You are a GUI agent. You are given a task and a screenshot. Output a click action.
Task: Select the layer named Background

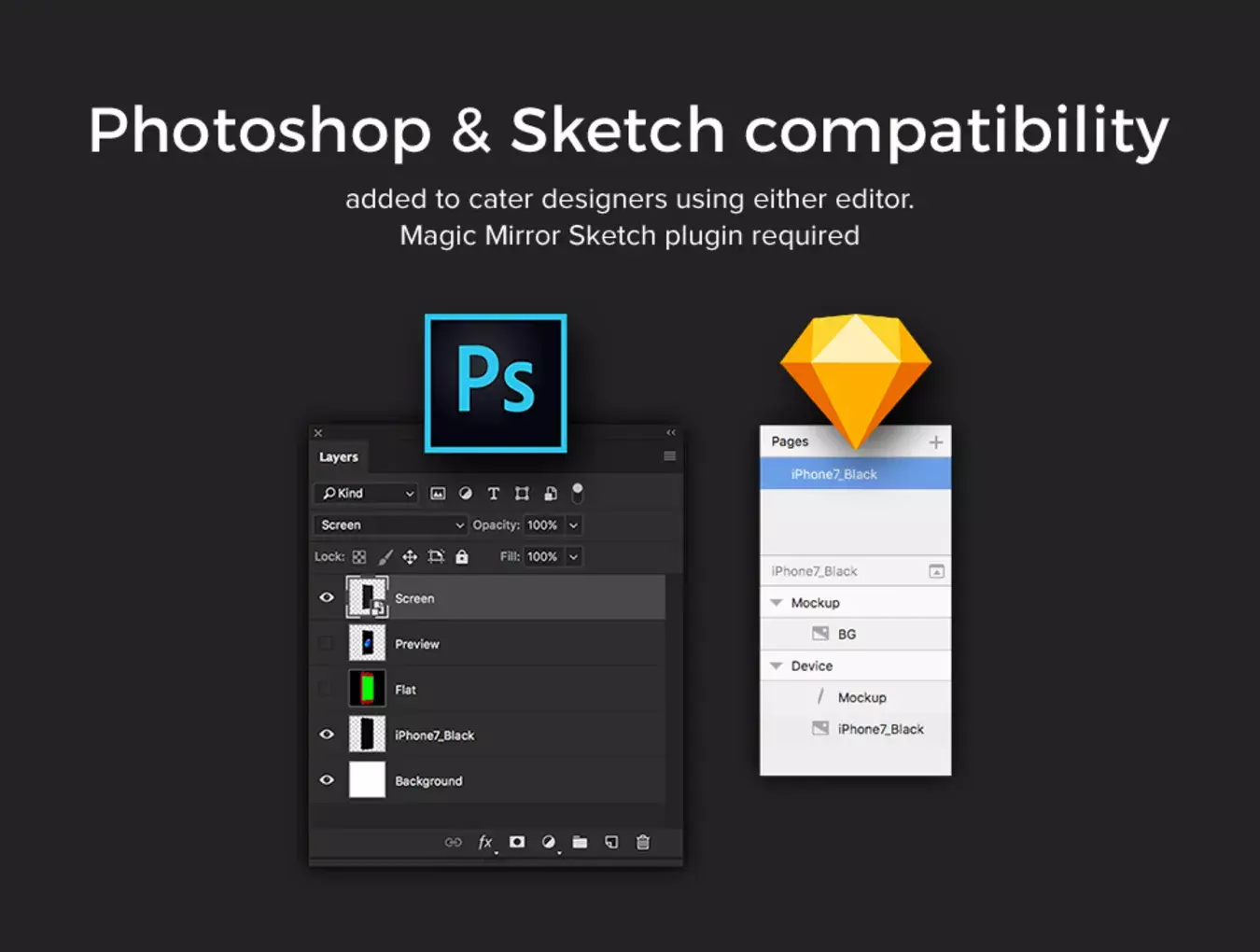[x=428, y=782]
